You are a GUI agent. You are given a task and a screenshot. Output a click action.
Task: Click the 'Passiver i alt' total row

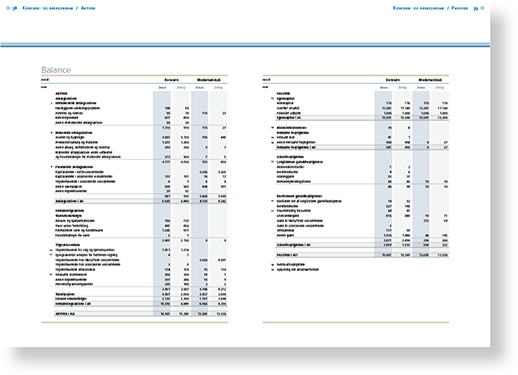[x=362, y=255]
